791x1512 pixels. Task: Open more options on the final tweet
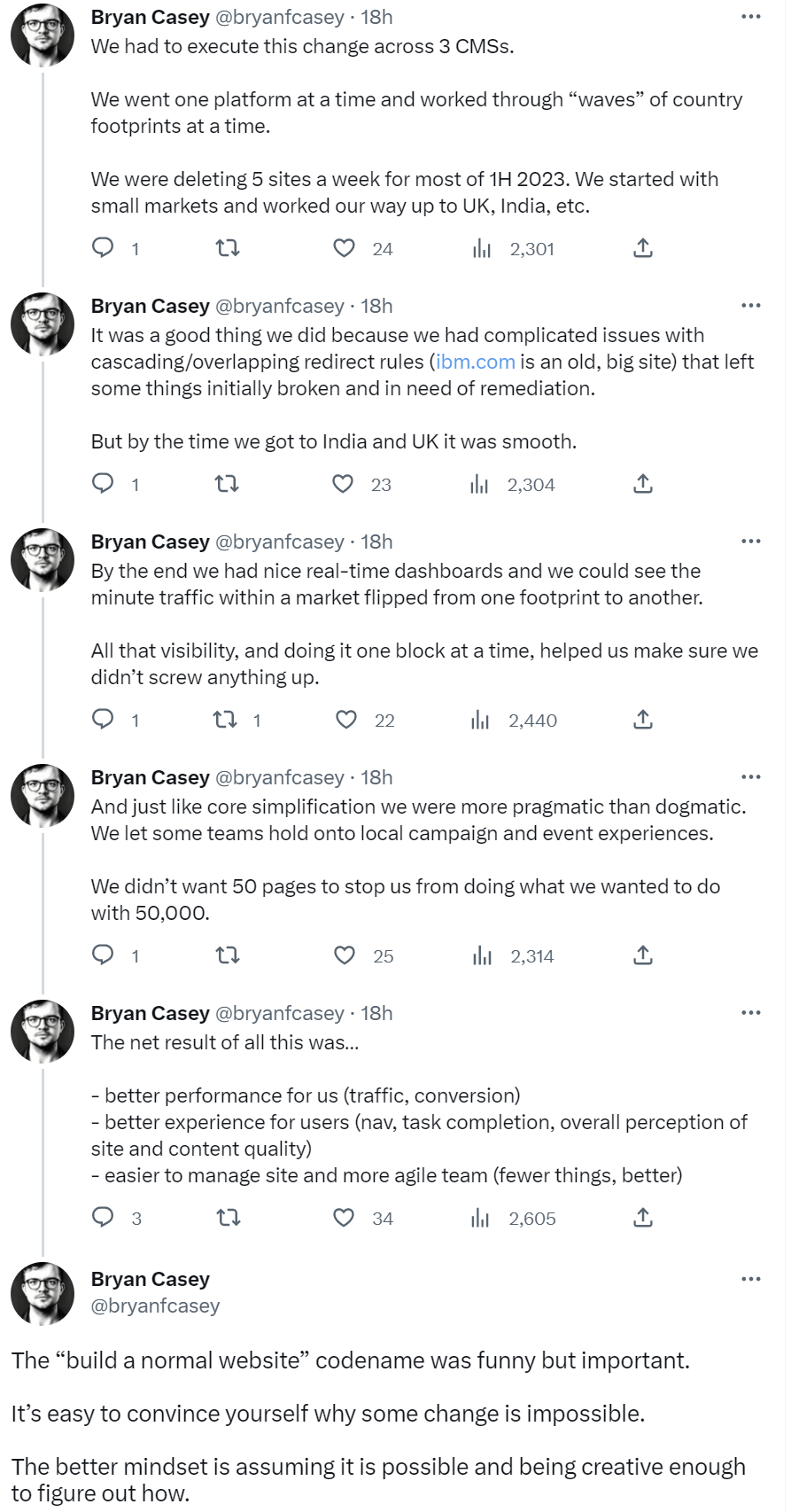750,1279
